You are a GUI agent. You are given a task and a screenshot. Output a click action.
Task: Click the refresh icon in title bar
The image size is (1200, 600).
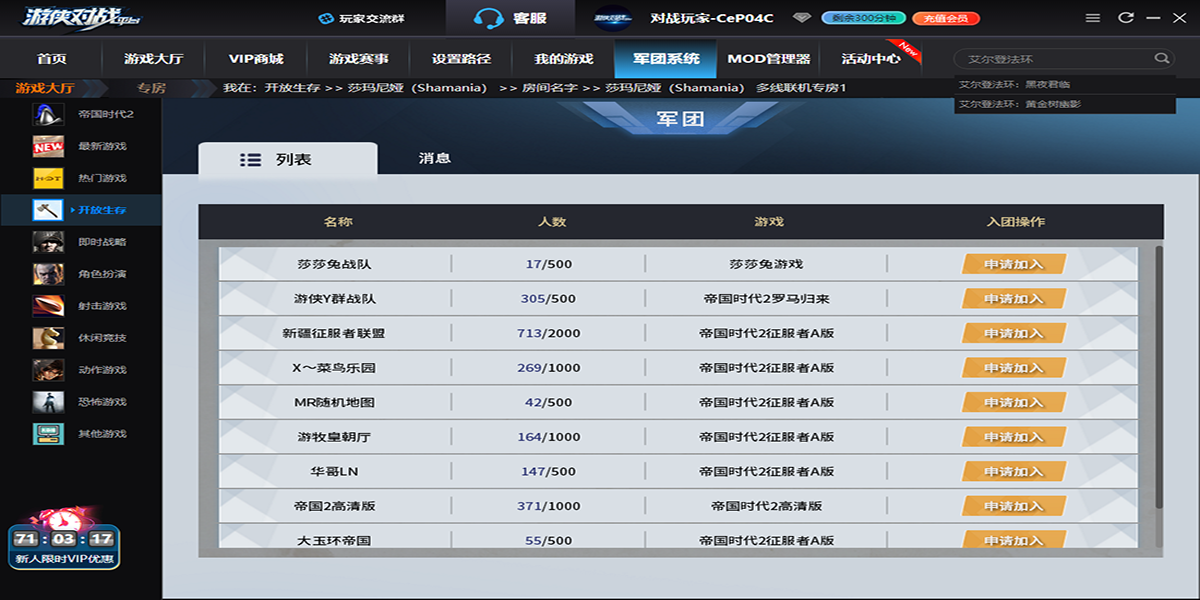1126,18
